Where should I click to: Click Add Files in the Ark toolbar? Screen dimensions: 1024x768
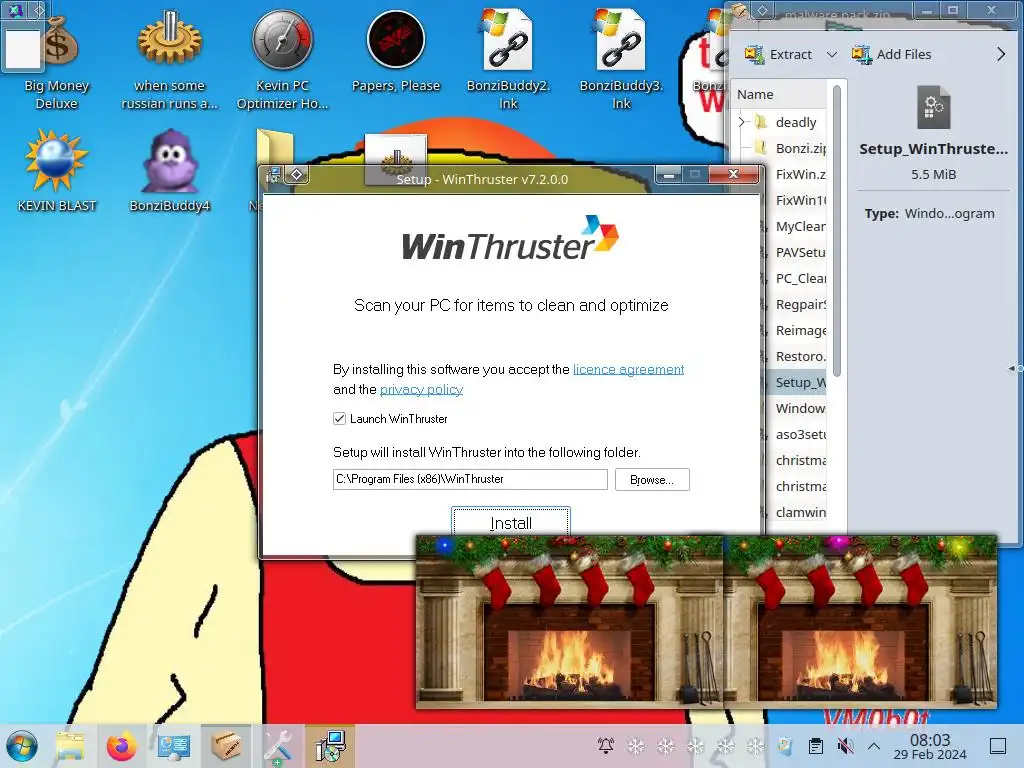click(891, 54)
